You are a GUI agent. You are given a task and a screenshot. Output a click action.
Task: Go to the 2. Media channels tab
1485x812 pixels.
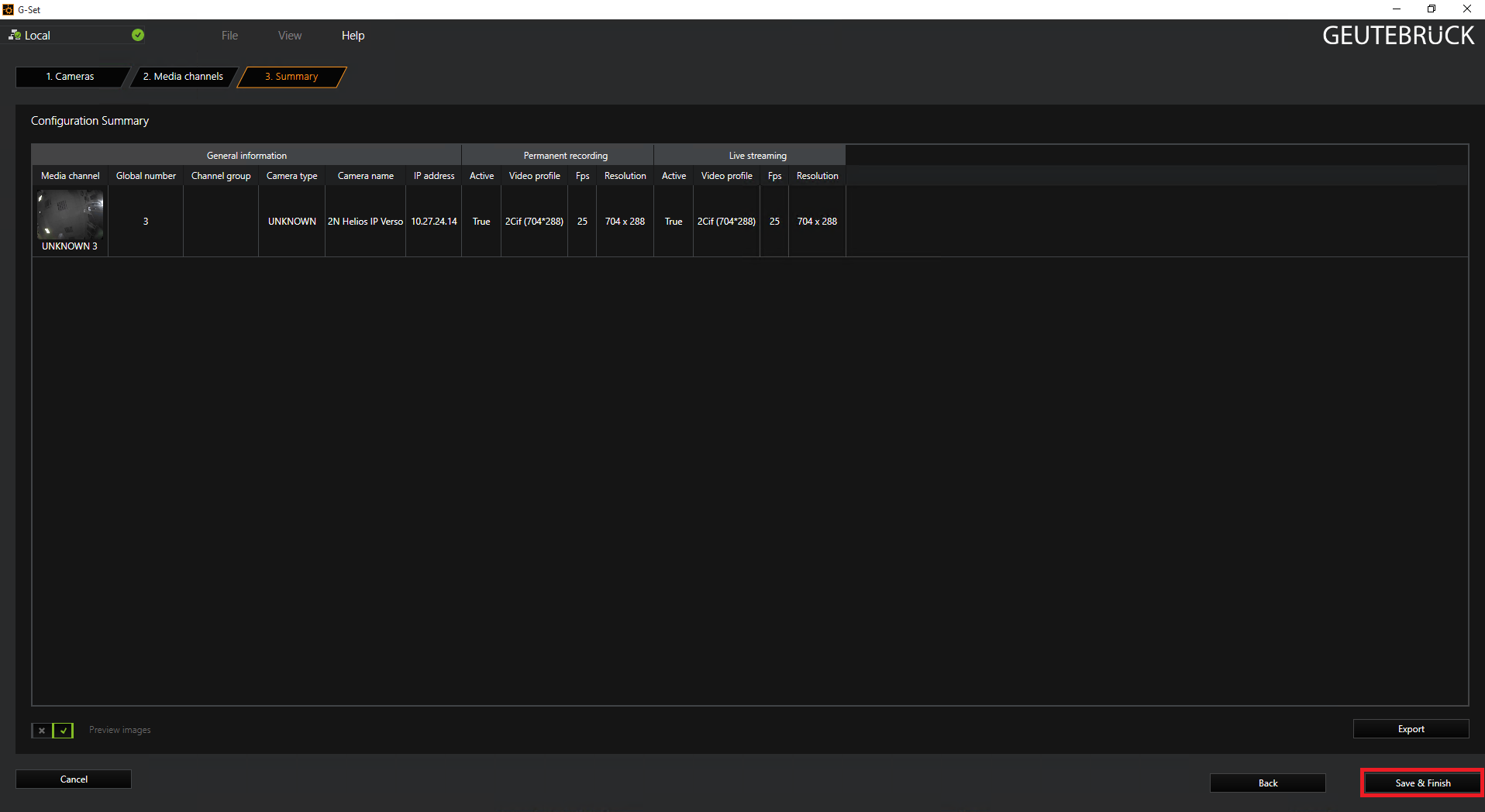(x=183, y=77)
